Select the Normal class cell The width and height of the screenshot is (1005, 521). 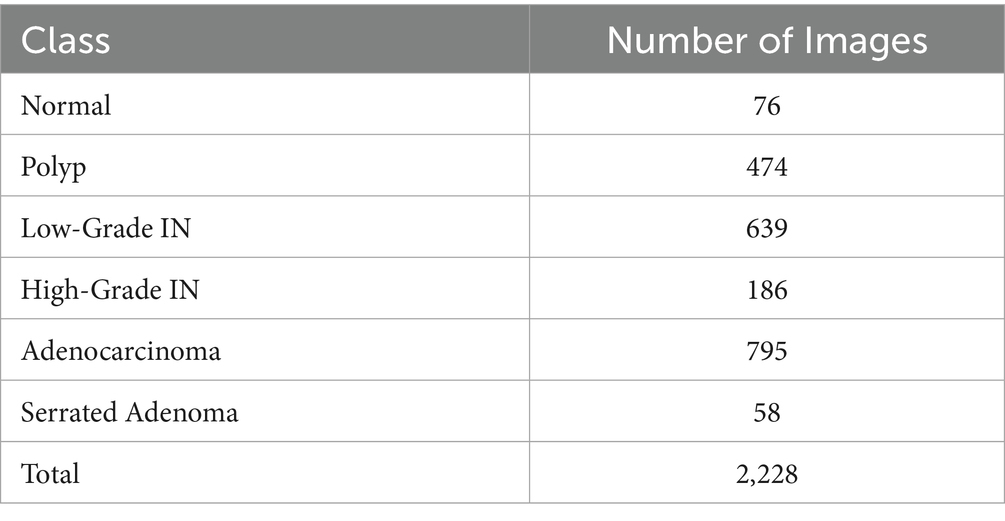pyautogui.click(x=66, y=105)
